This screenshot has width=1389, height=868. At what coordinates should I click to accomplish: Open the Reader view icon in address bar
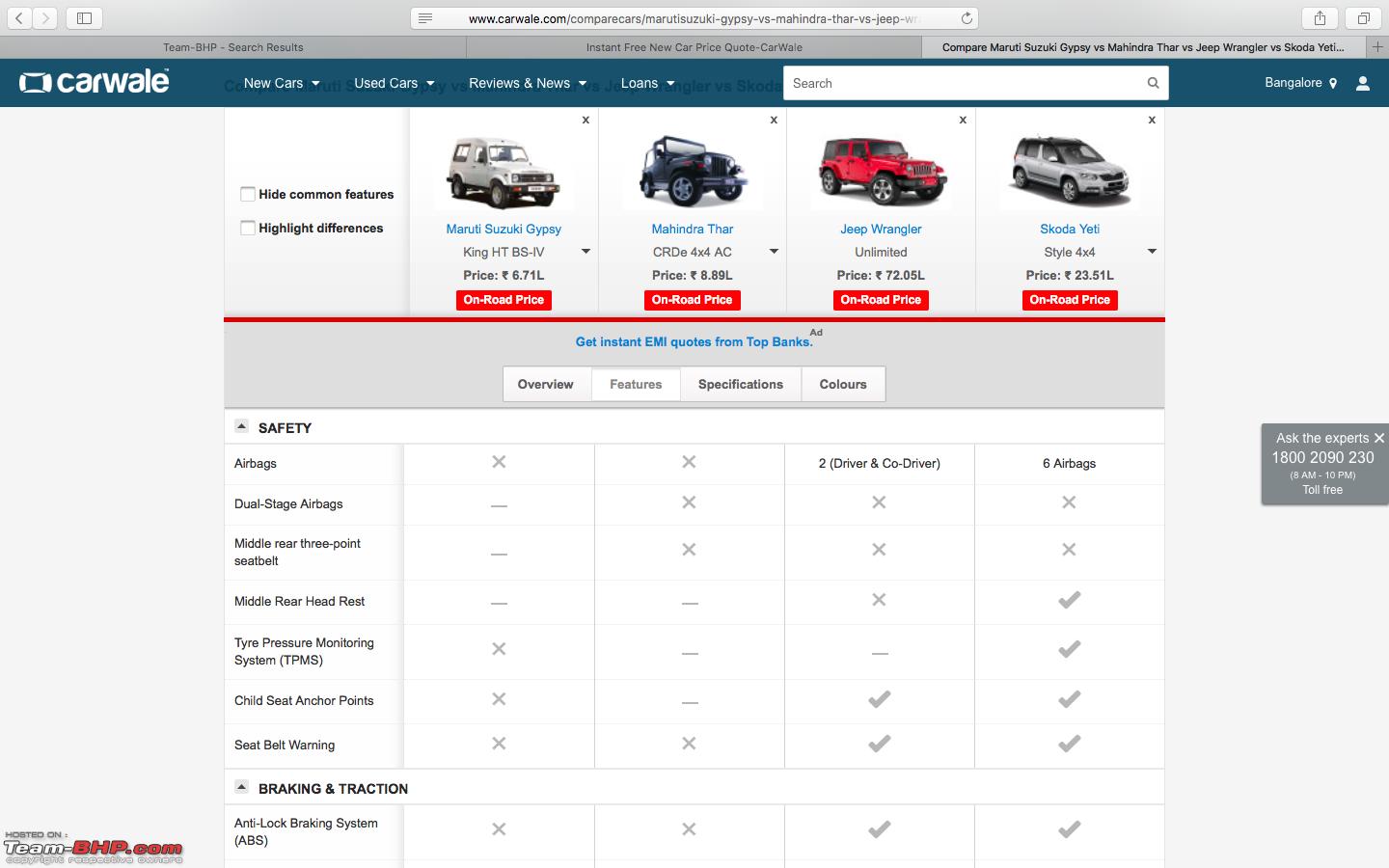tap(425, 18)
